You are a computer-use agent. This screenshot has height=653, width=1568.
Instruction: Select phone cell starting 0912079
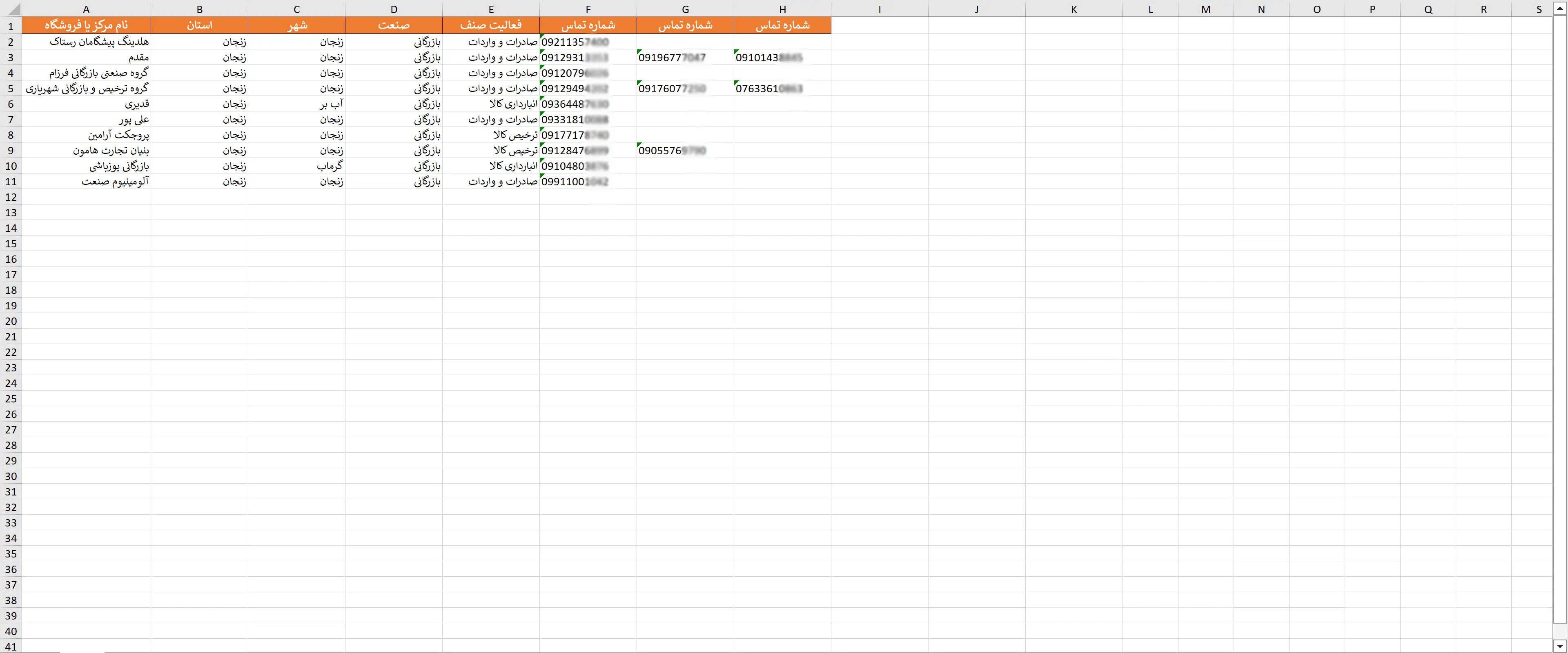tap(588, 72)
